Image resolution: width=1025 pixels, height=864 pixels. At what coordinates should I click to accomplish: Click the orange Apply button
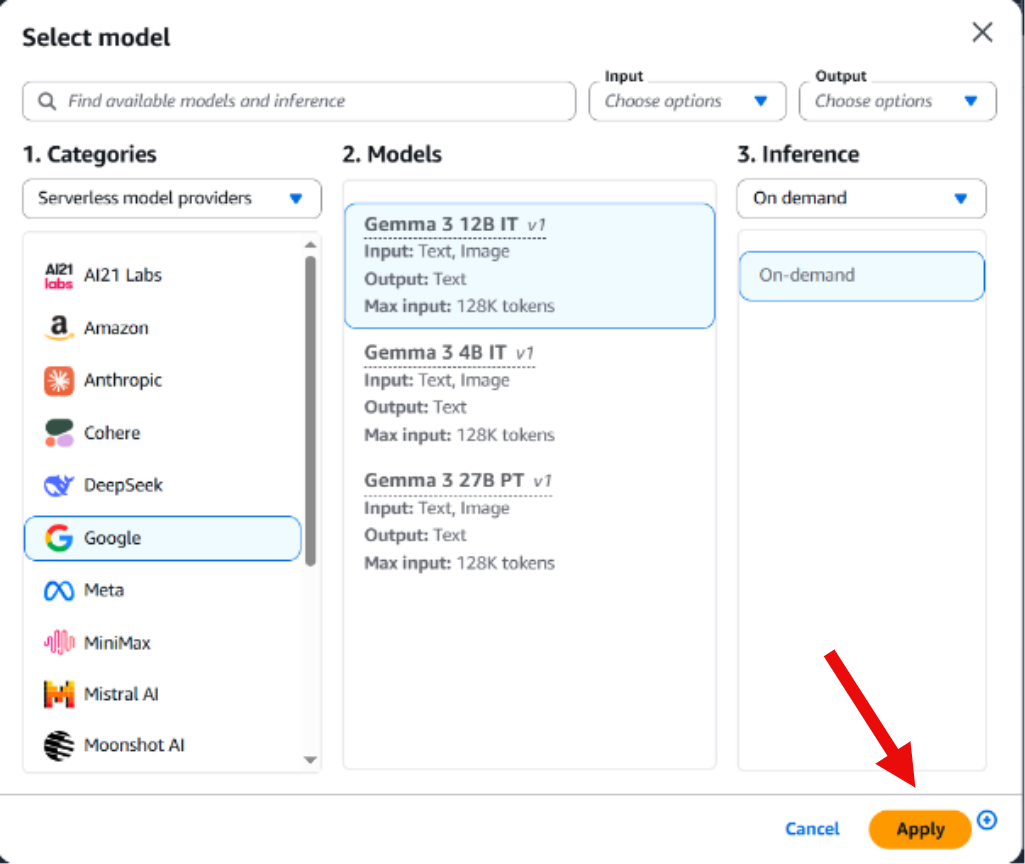[920, 829]
